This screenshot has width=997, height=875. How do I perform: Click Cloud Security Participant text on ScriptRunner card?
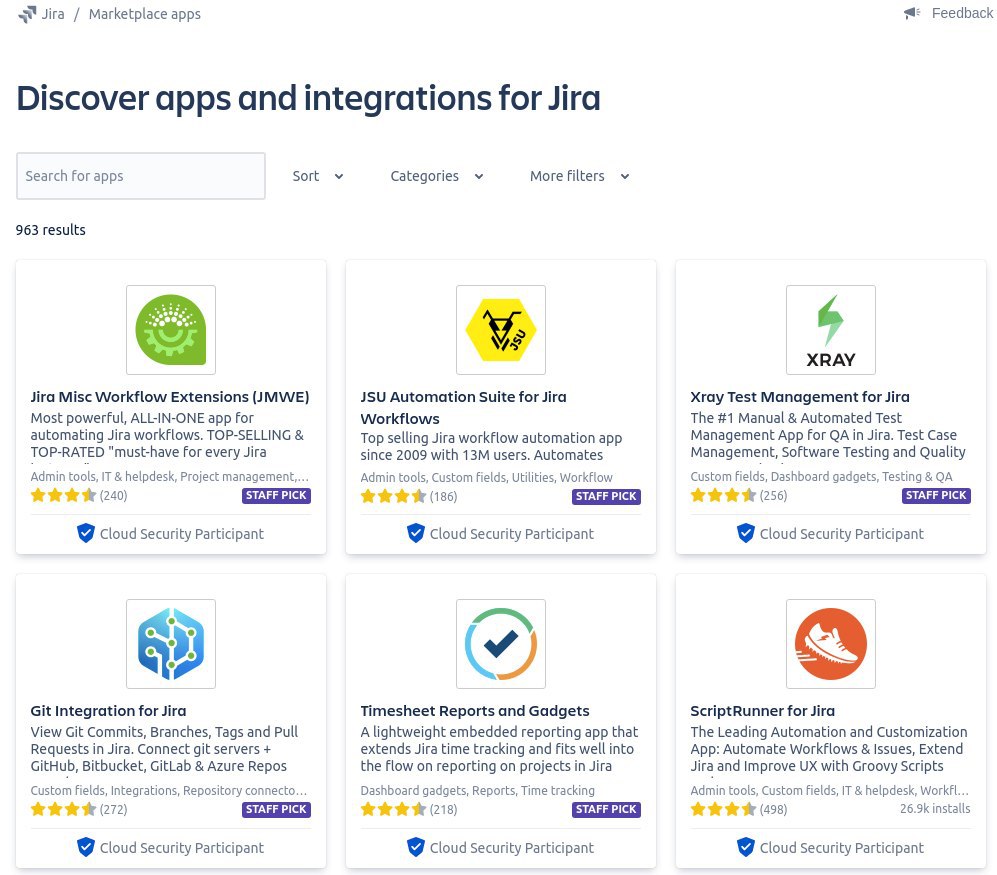[842, 848]
